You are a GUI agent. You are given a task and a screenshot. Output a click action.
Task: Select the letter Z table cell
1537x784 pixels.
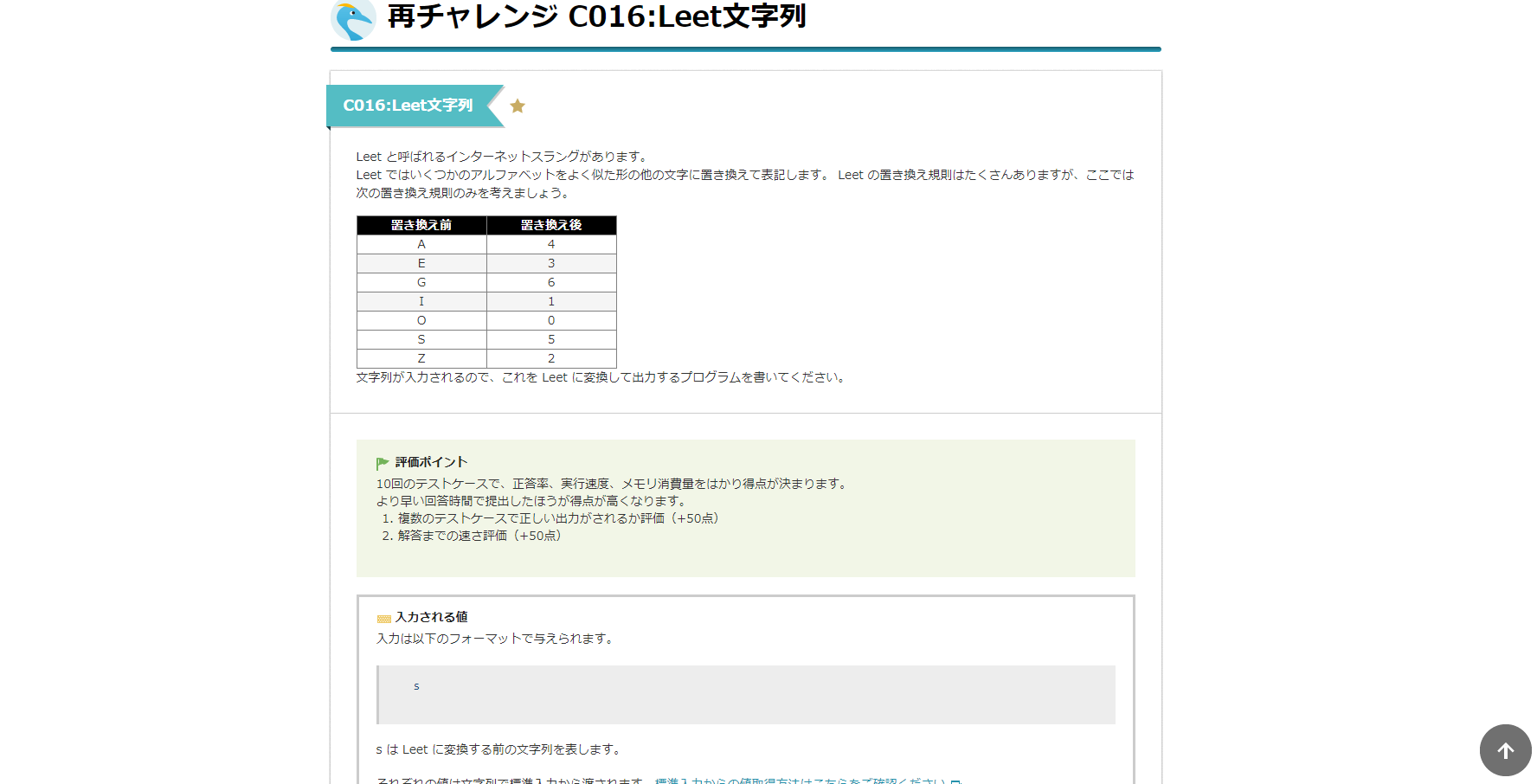tap(421, 358)
